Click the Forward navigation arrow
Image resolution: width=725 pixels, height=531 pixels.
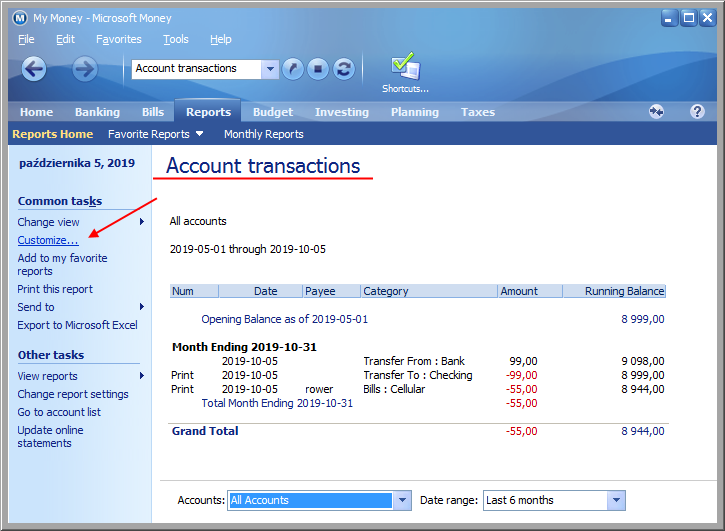pos(85,69)
